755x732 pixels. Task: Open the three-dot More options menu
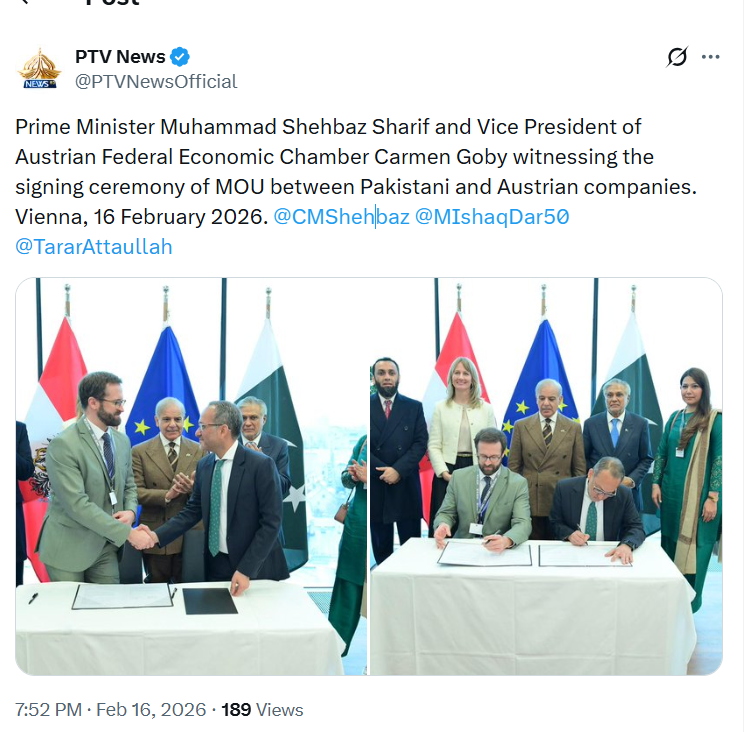(711, 57)
